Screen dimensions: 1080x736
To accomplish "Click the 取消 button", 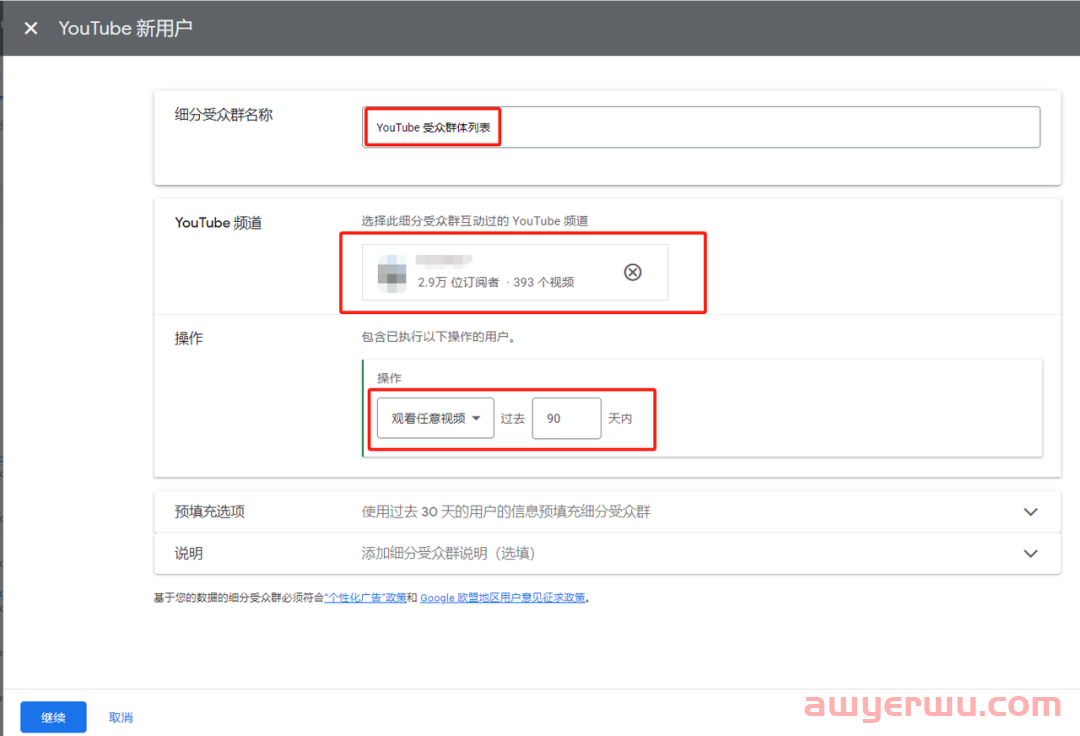I will tap(121, 717).
